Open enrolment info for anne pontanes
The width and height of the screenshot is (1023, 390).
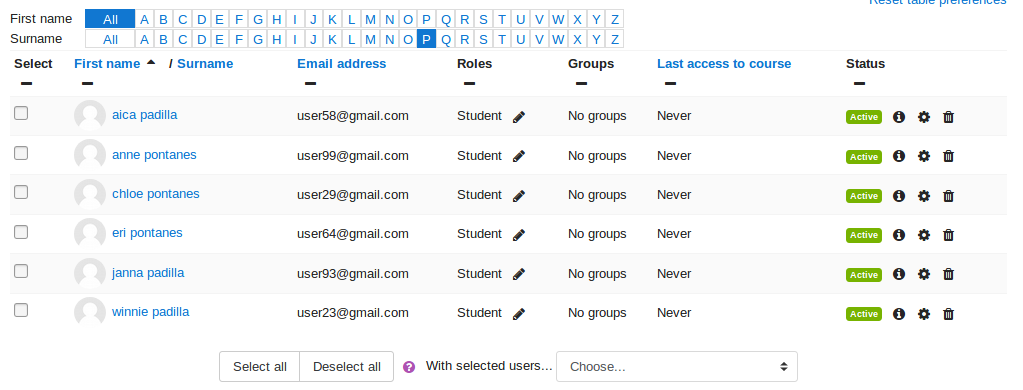(899, 156)
